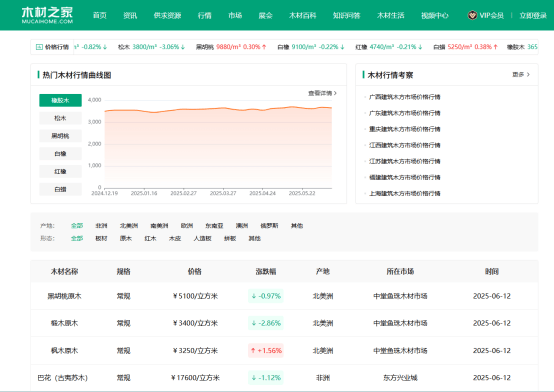
Task: Filter 产地 by 东南亚
Action: coord(214,226)
